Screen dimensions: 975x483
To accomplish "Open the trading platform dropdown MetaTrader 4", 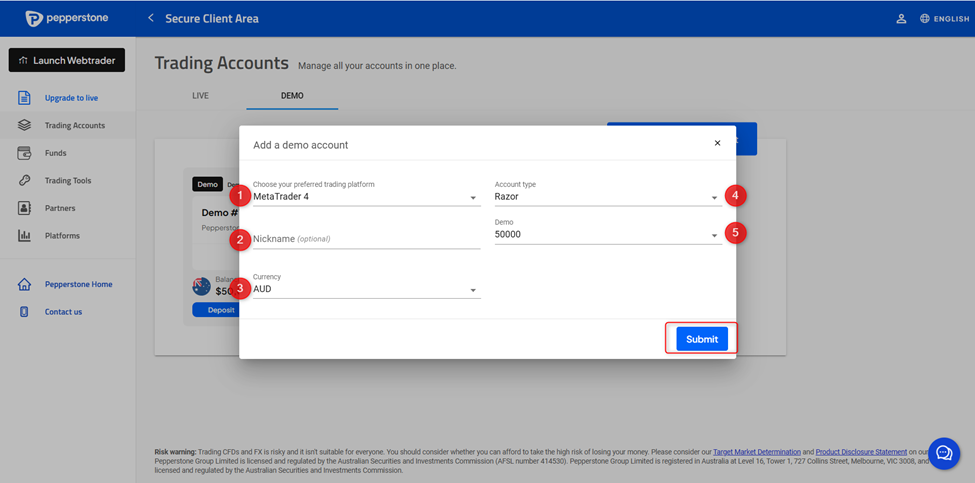I will pos(366,197).
